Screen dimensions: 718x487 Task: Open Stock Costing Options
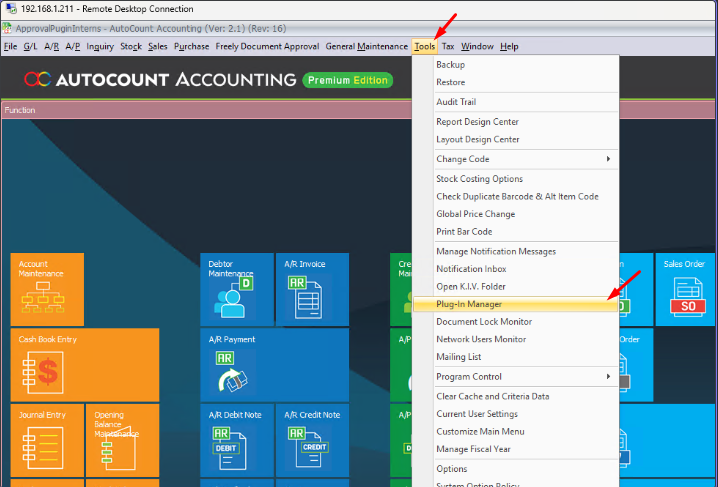(516, 179)
